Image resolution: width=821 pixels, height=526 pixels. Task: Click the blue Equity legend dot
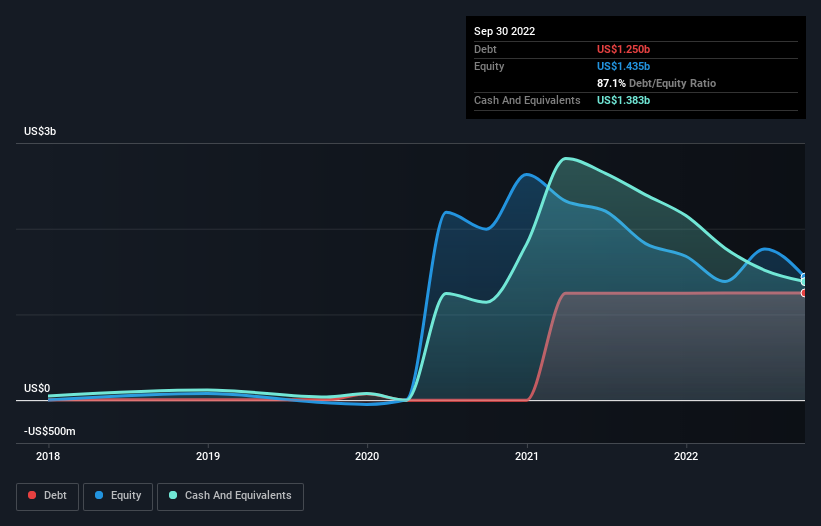(99, 495)
